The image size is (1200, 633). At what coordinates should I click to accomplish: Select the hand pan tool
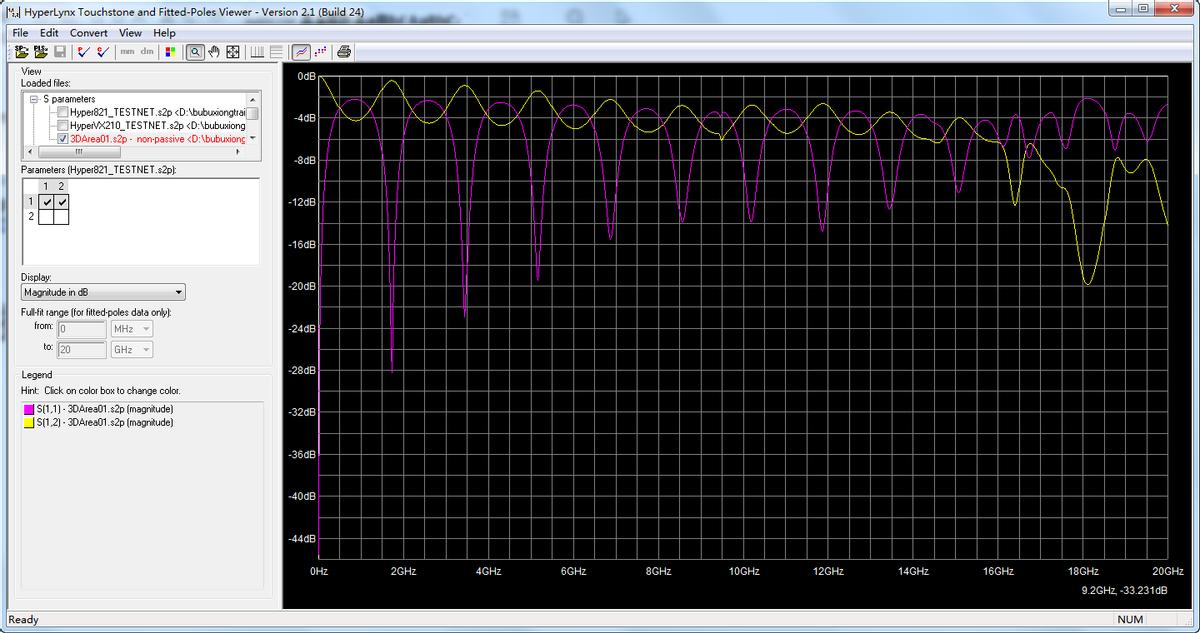[214, 52]
